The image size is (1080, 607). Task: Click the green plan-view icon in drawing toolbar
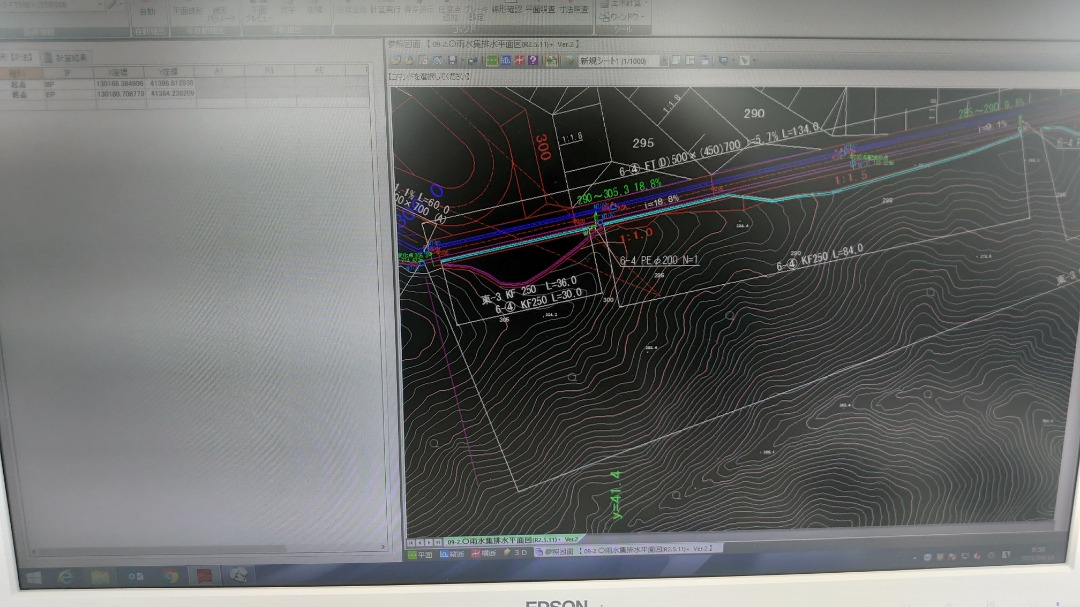492,61
